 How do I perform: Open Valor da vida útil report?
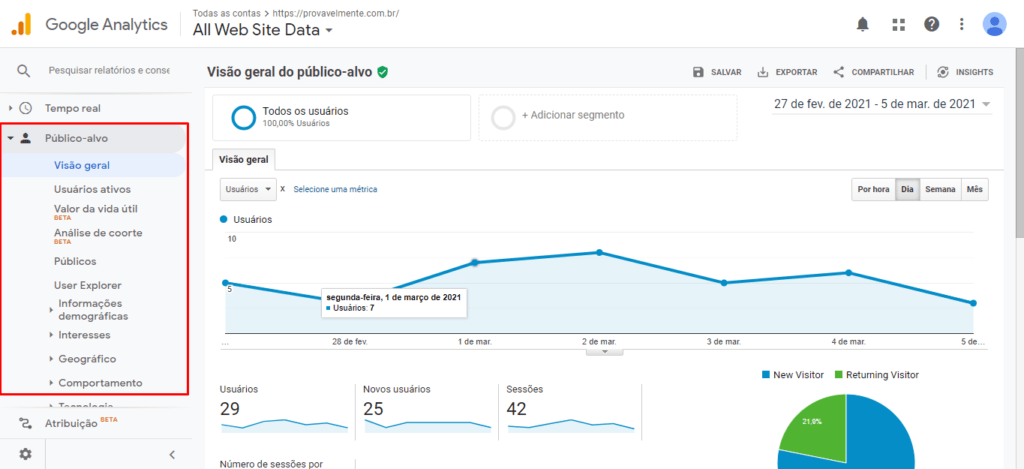tap(95, 211)
